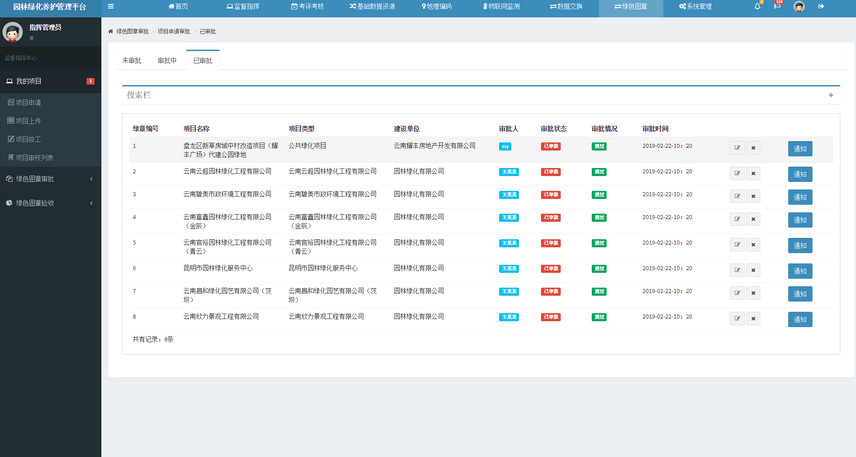The image size is (856, 457).
Task: Delete row 8 using the X icon
Action: (753, 319)
